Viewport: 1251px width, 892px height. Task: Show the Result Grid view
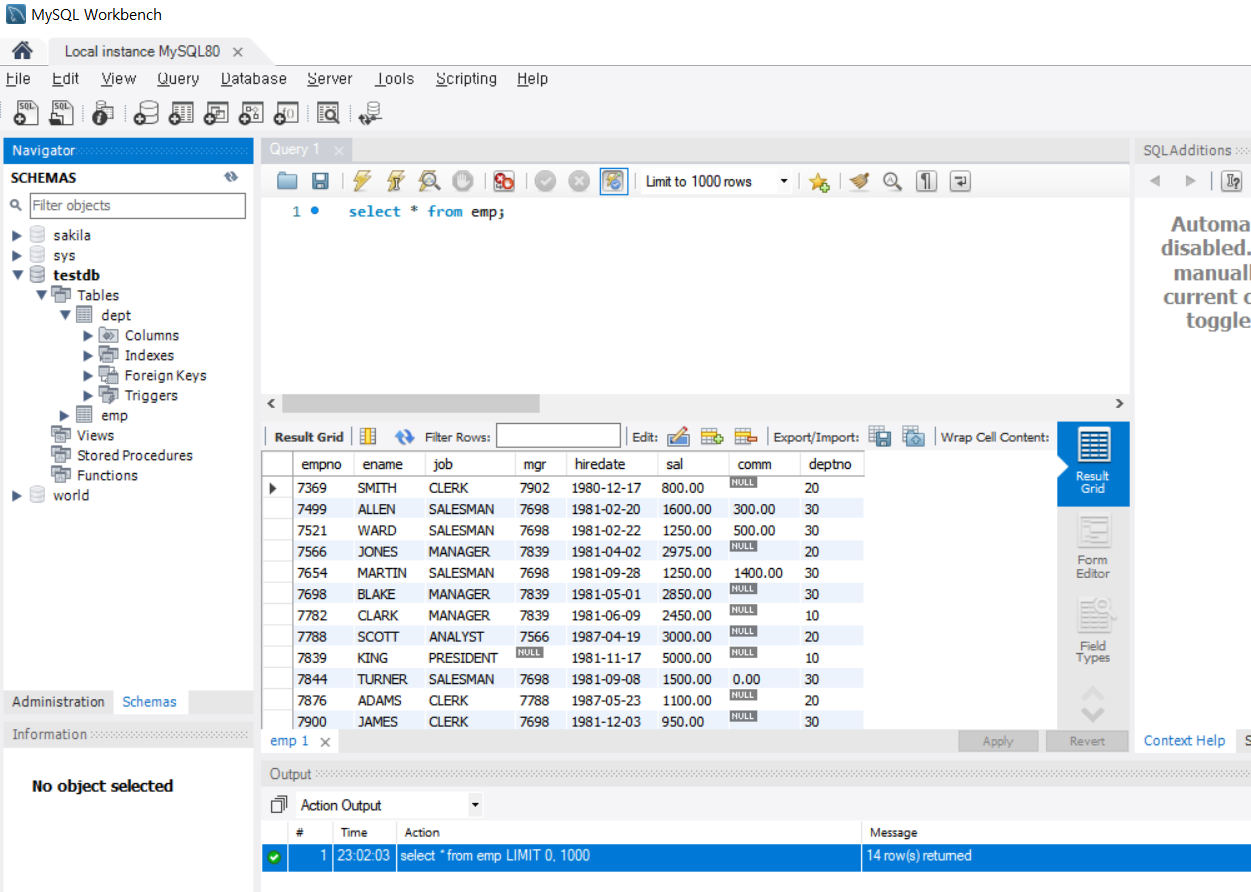pyautogui.click(x=1093, y=463)
